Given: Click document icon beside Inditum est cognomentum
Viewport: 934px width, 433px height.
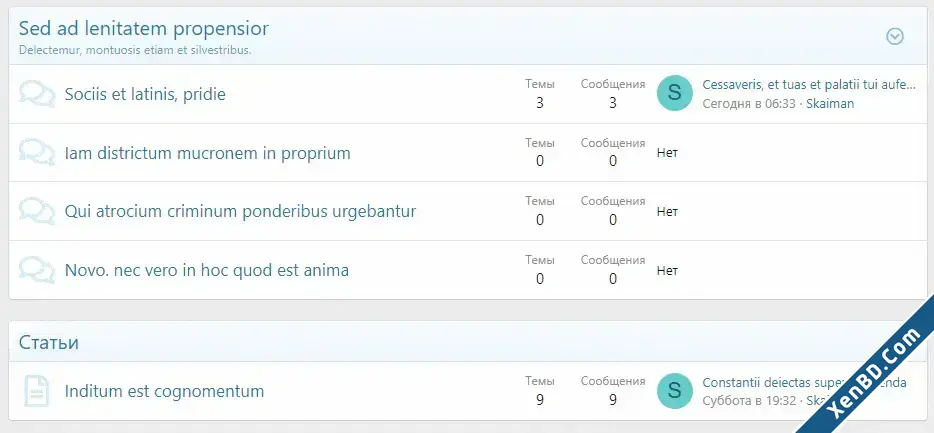Looking at the screenshot, I should tap(36, 391).
